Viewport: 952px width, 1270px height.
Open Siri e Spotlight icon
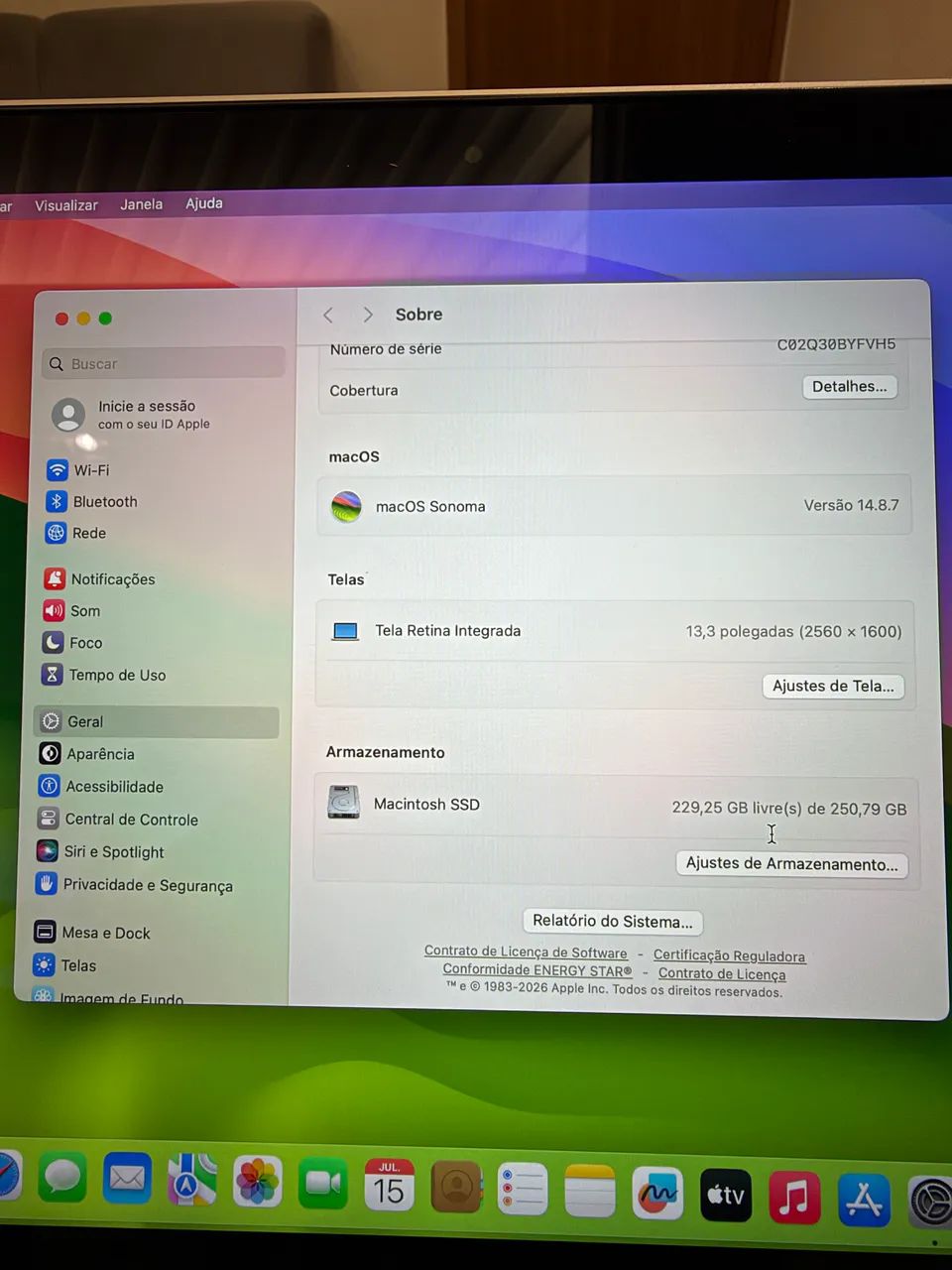[x=47, y=850]
